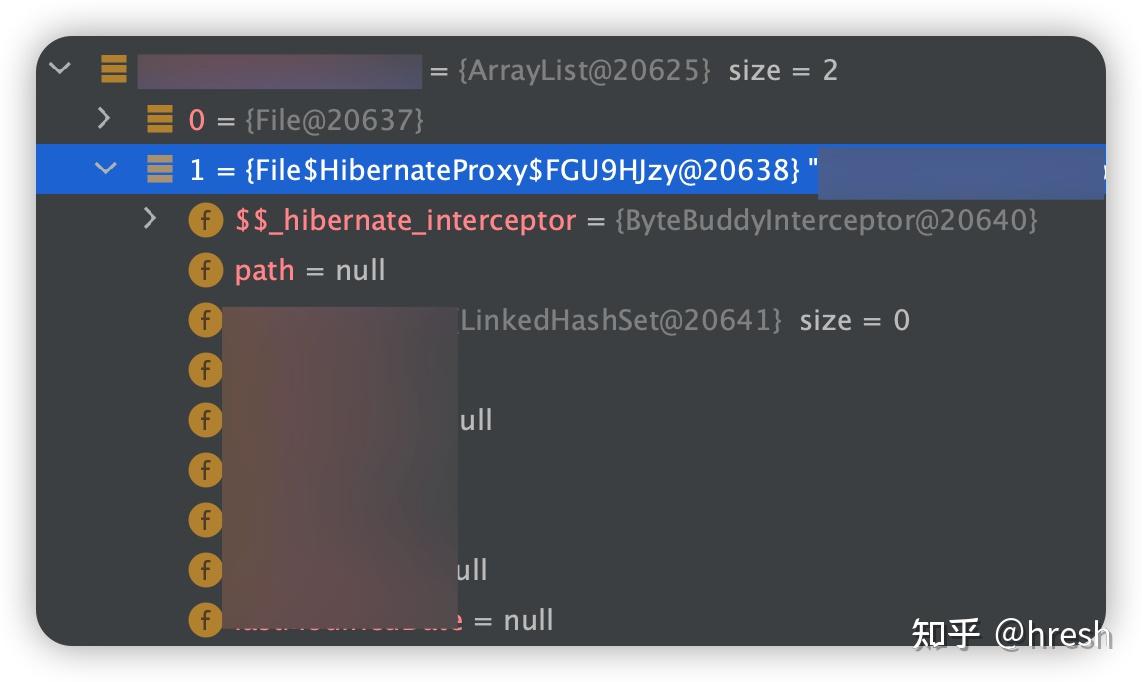The height and width of the screenshot is (682, 1142).
Task: Select the LinkedHashSet@20641 size = 0 row
Action: point(571,321)
